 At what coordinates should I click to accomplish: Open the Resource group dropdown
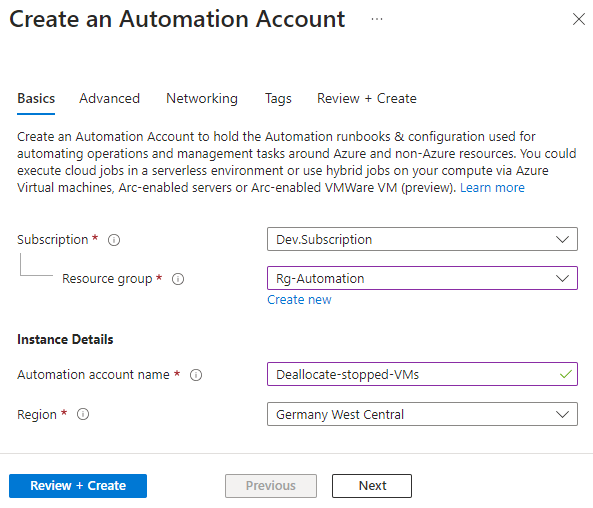[422, 278]
